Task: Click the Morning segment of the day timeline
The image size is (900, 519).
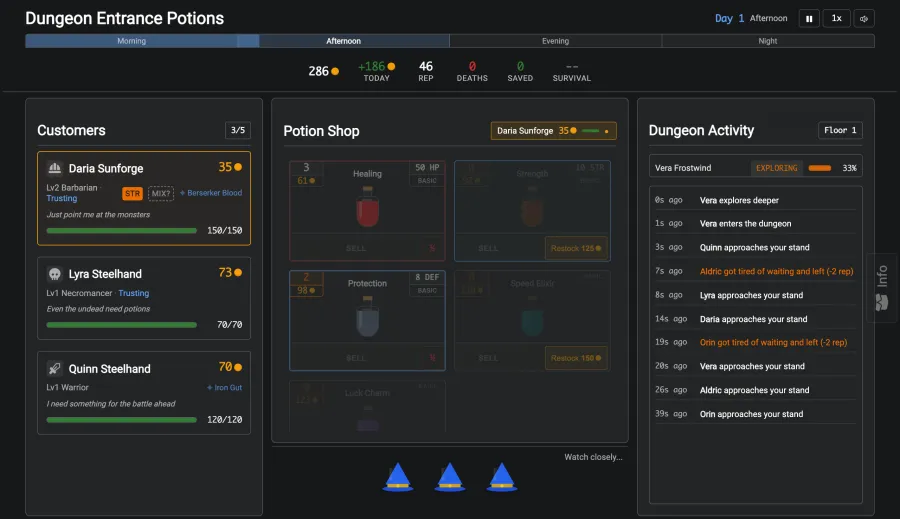Action: click(131, 41)
